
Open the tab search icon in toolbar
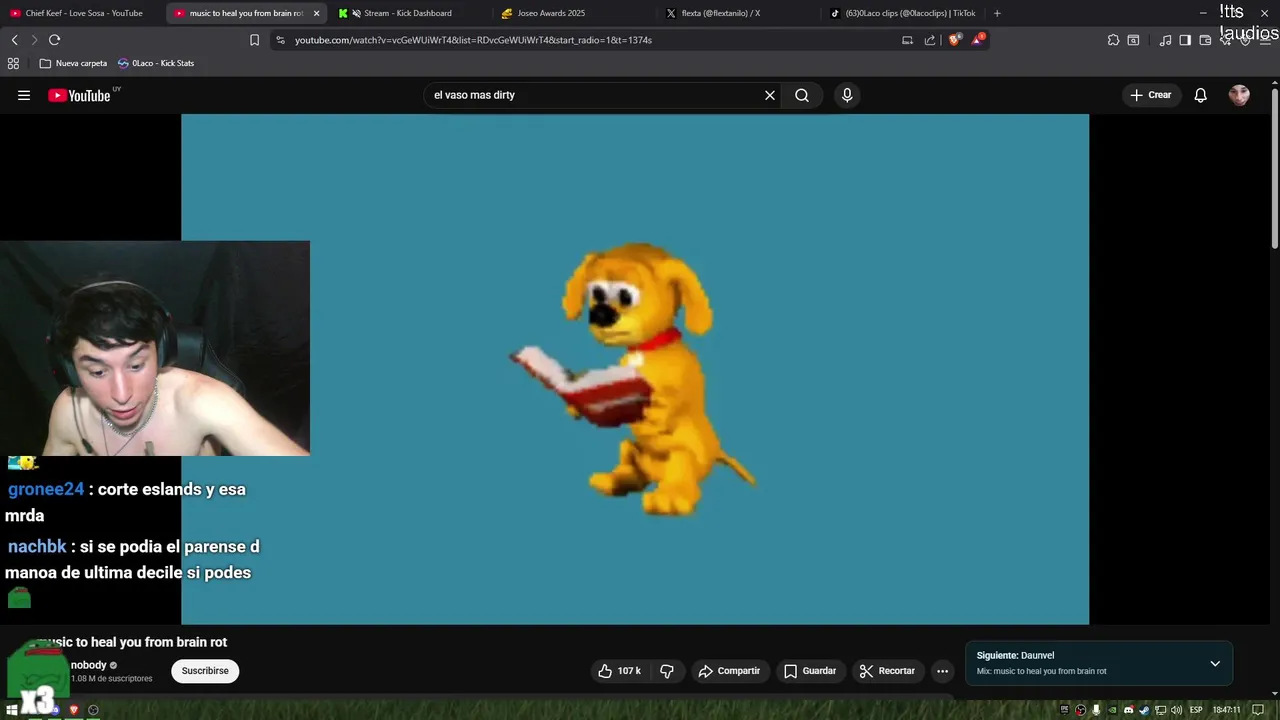(x=1133, y=40)
